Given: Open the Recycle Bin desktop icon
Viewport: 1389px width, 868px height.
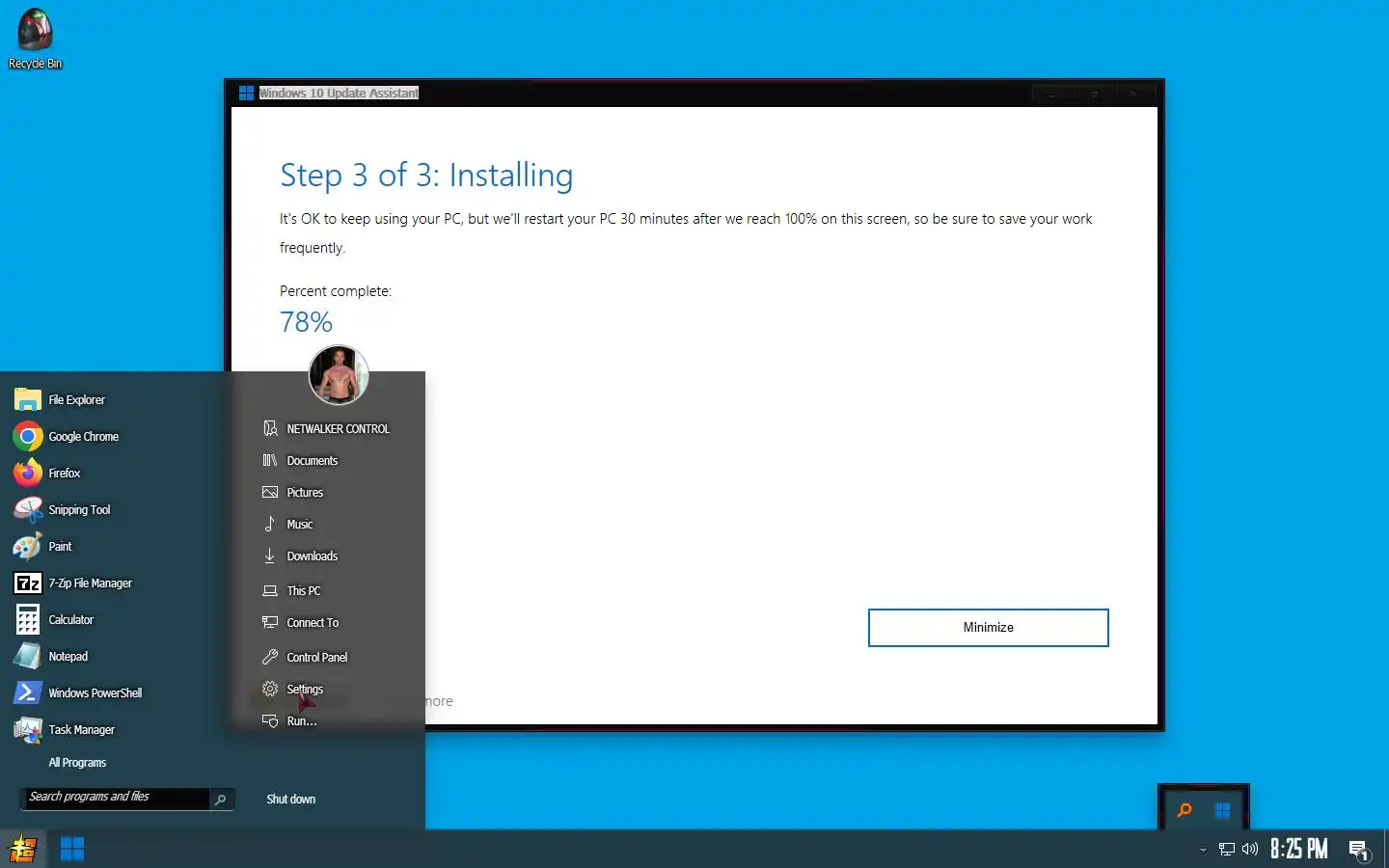Looking at the screenshot, I should [35, 39].
